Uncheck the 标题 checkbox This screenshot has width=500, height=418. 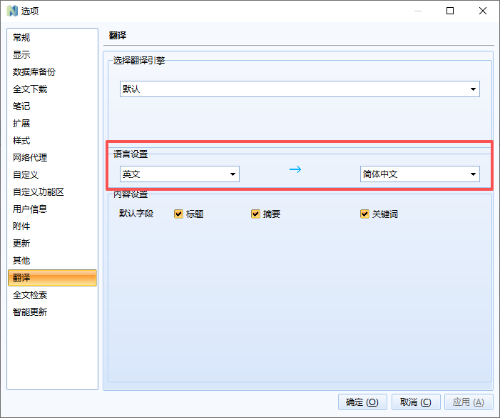(x=179, y=214)
